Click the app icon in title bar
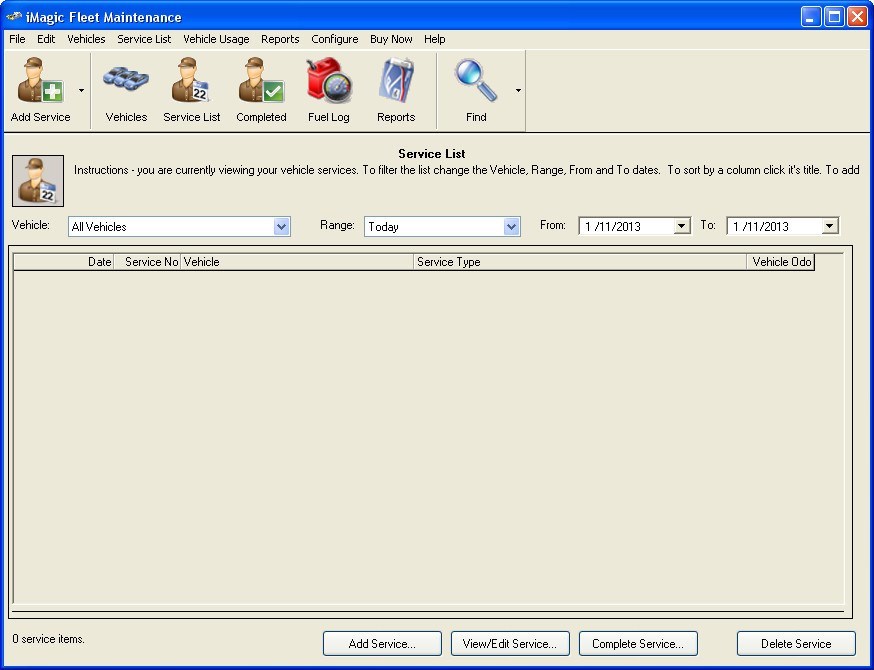The height and width of the screenshot is (670, 874). [13, 17]
